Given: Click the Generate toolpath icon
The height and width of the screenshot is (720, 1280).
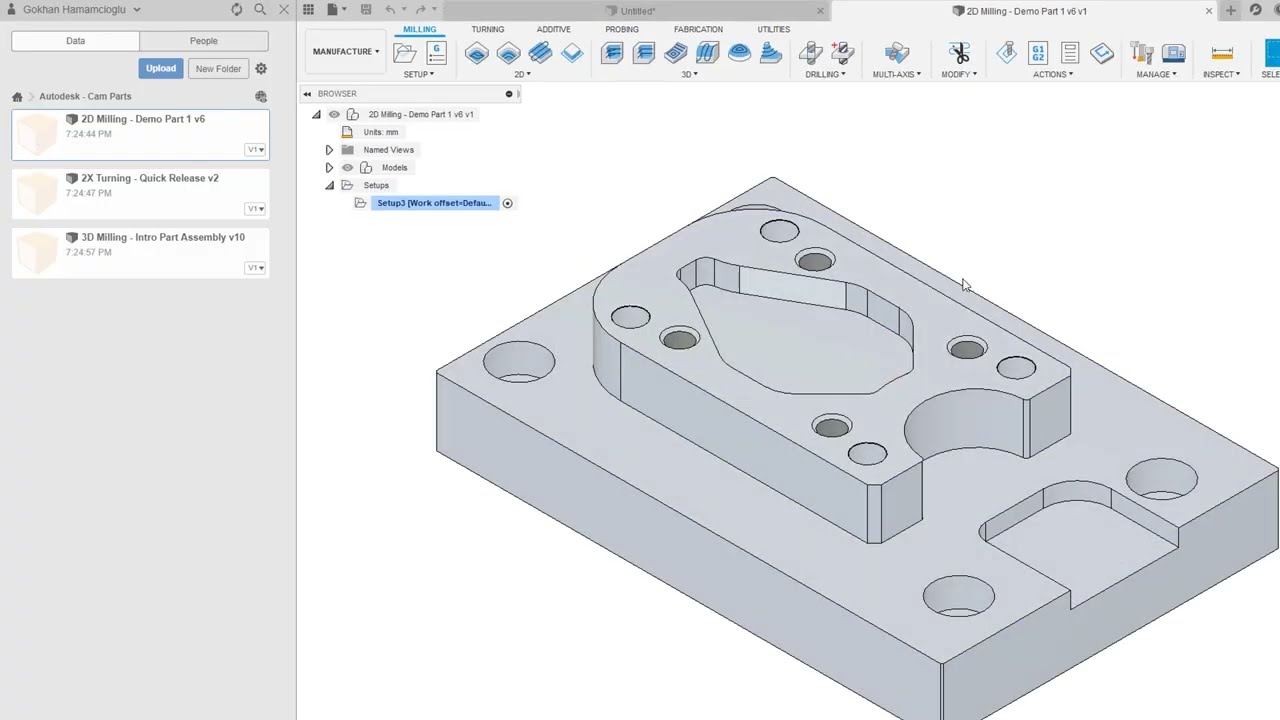Looking at the screenshot, I should [x=1102, y=53].
